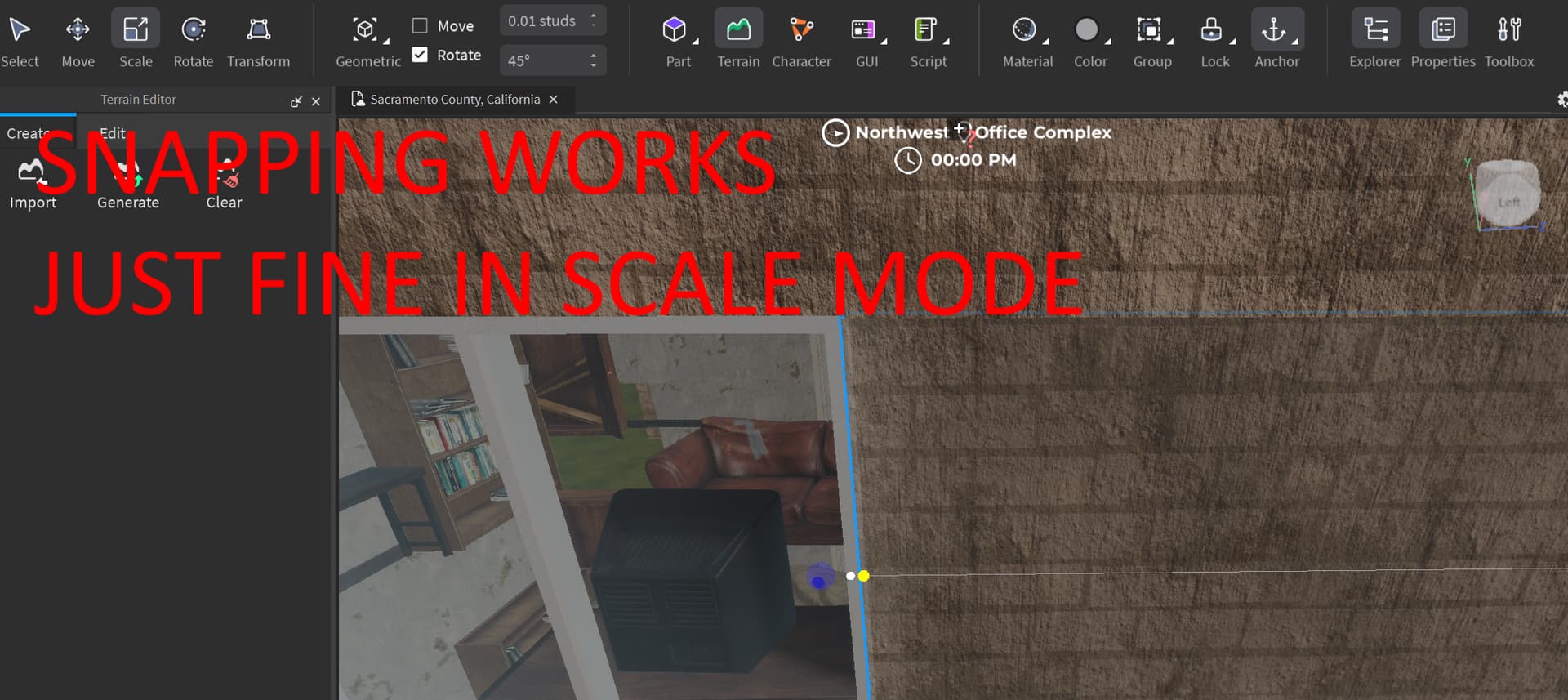Viewport: 1568px width, 700px height.
Task: Expand the GUI dropdown arrow
Action: click(x=884, y=41)
